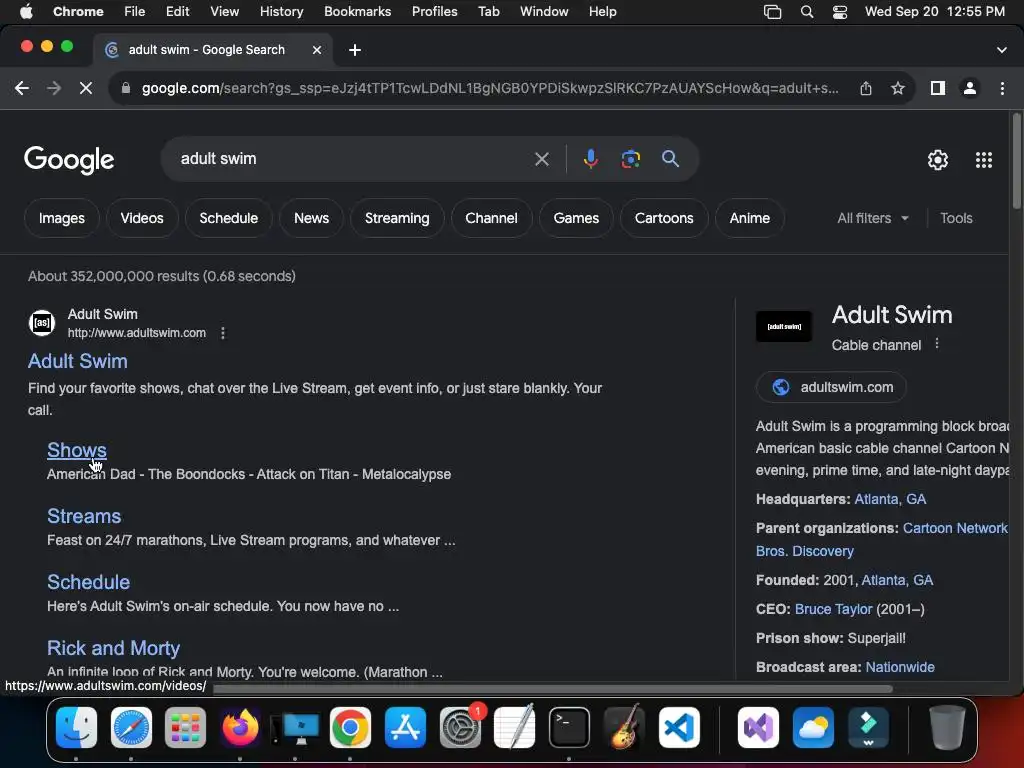Click the magnifier search button
The width and height of the screenshot is (1024, 768).
[670, 159]
